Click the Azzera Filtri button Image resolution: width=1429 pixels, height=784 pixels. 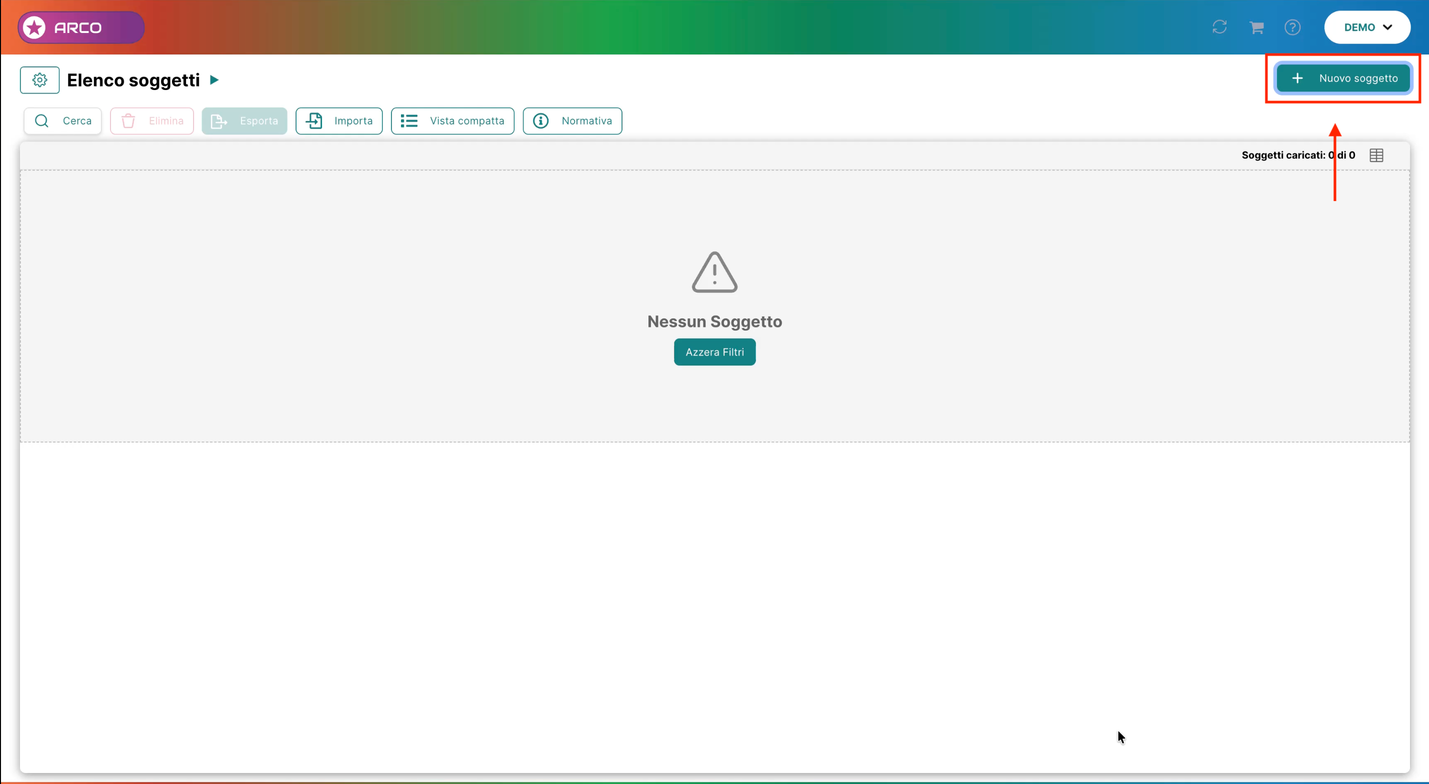[x=715, y=352]
